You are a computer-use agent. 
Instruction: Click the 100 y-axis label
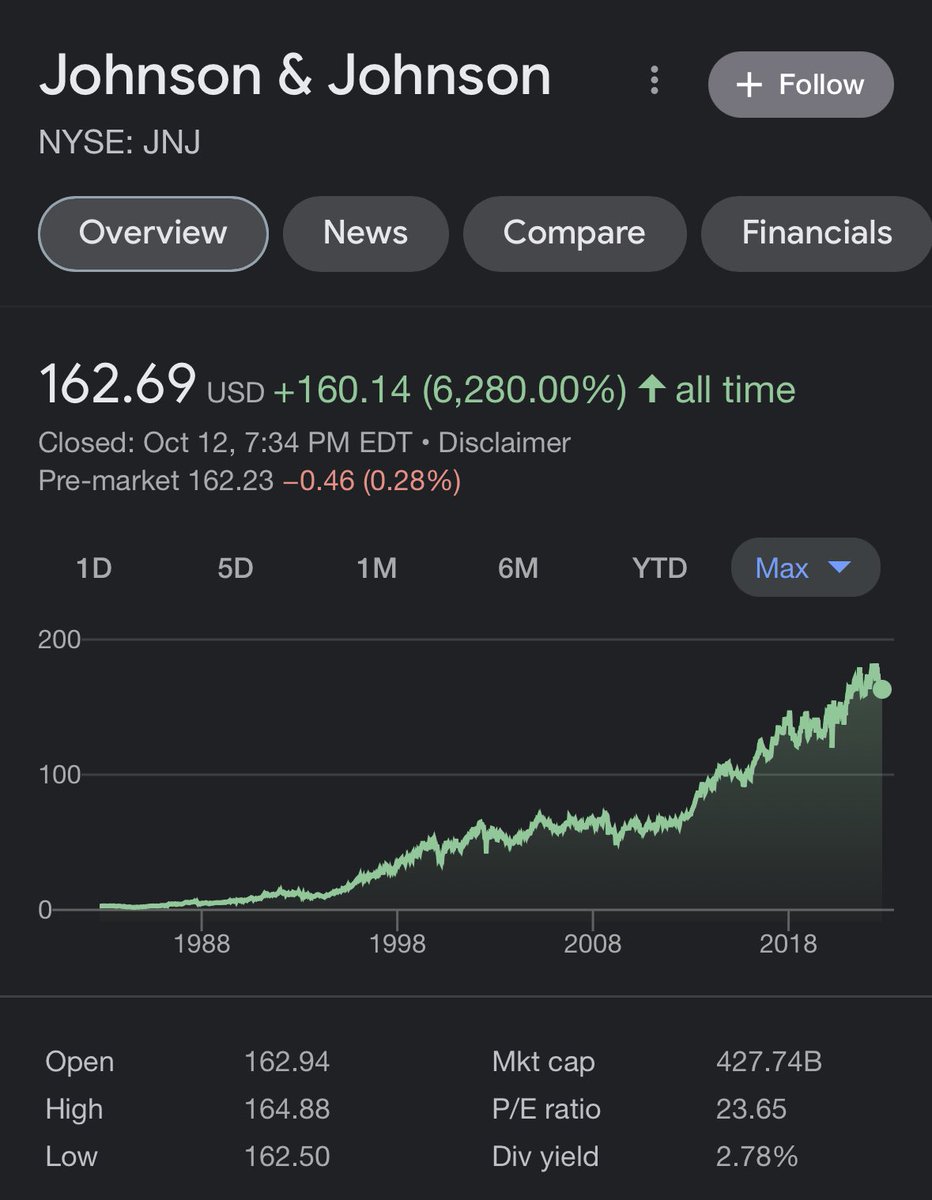[59, 775]
